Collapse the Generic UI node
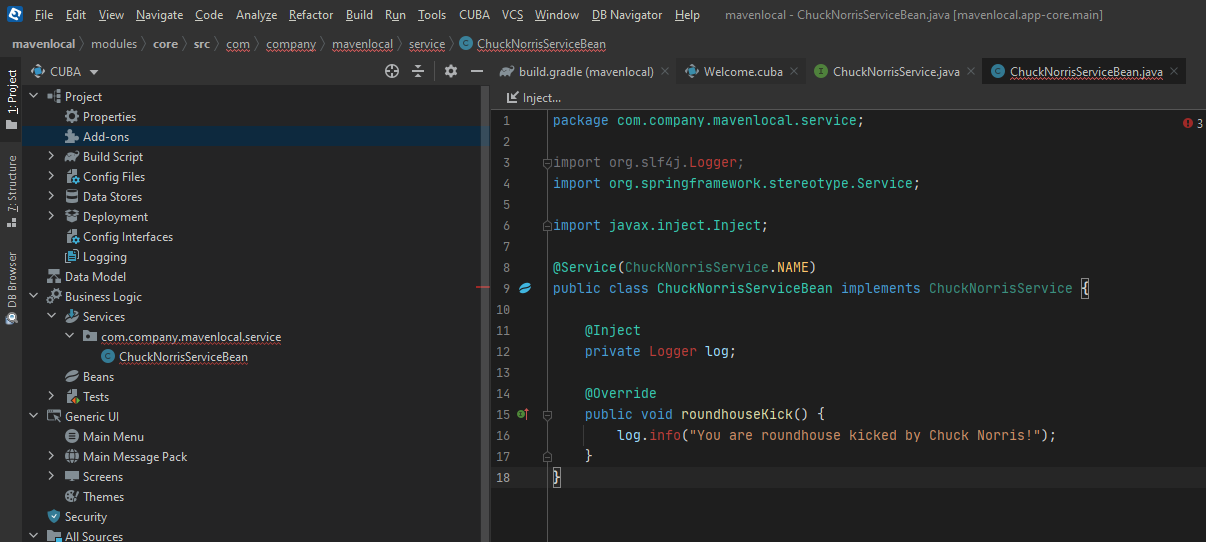1206x542 pixels. click(34, 417)
